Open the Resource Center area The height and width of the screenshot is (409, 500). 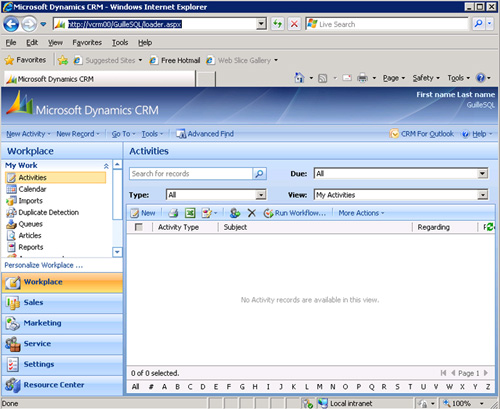62,385
